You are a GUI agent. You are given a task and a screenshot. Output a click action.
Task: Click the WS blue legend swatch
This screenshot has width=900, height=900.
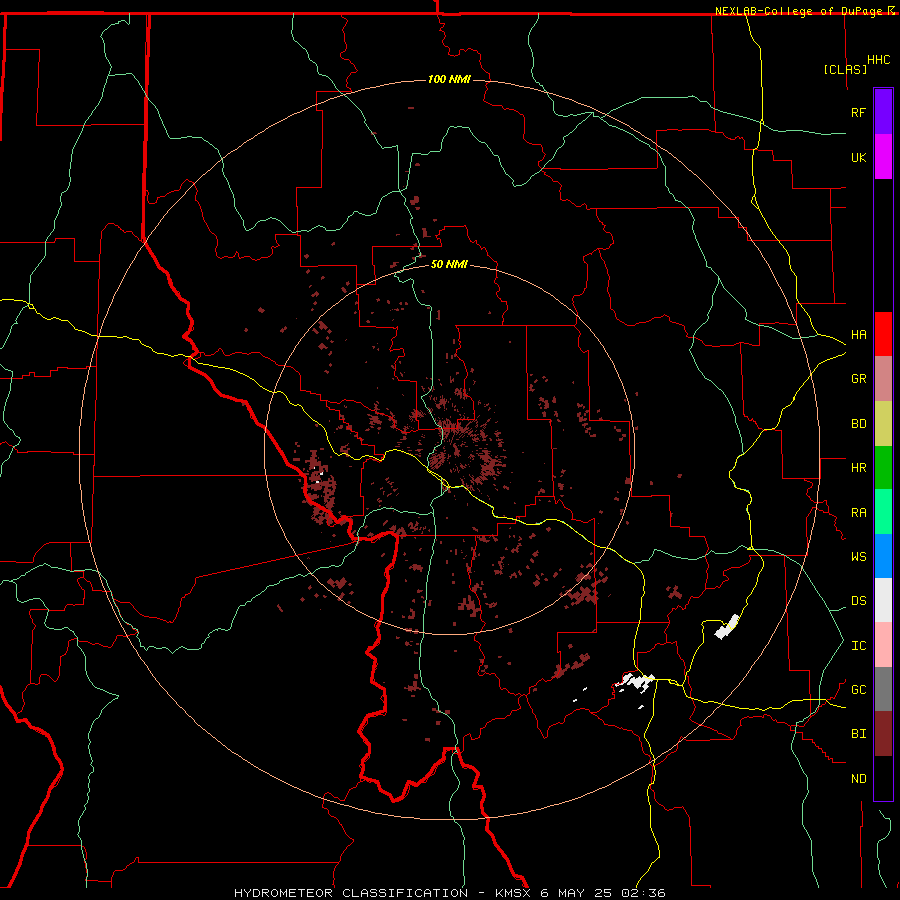883,556
